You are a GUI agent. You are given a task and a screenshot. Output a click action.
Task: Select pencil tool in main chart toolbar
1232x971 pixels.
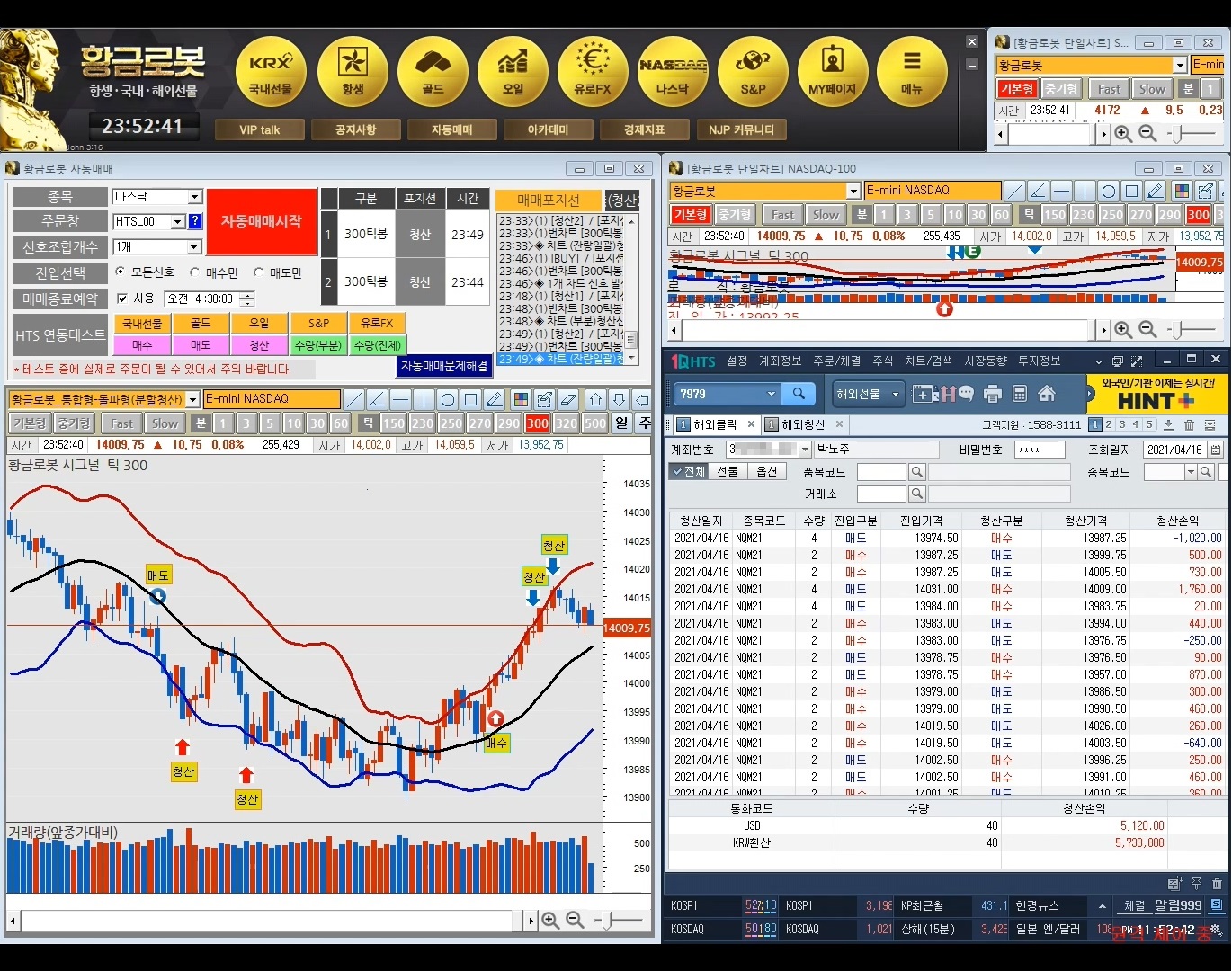(x=494, y=399)
